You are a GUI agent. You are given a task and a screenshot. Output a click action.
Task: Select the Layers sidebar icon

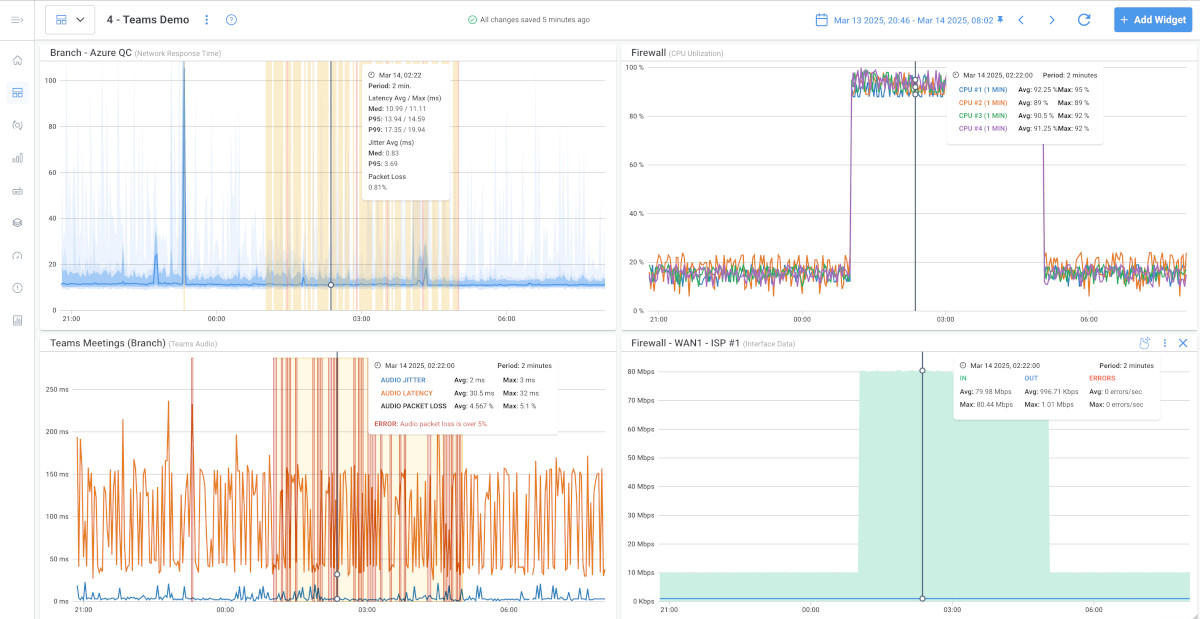(18, 222)
